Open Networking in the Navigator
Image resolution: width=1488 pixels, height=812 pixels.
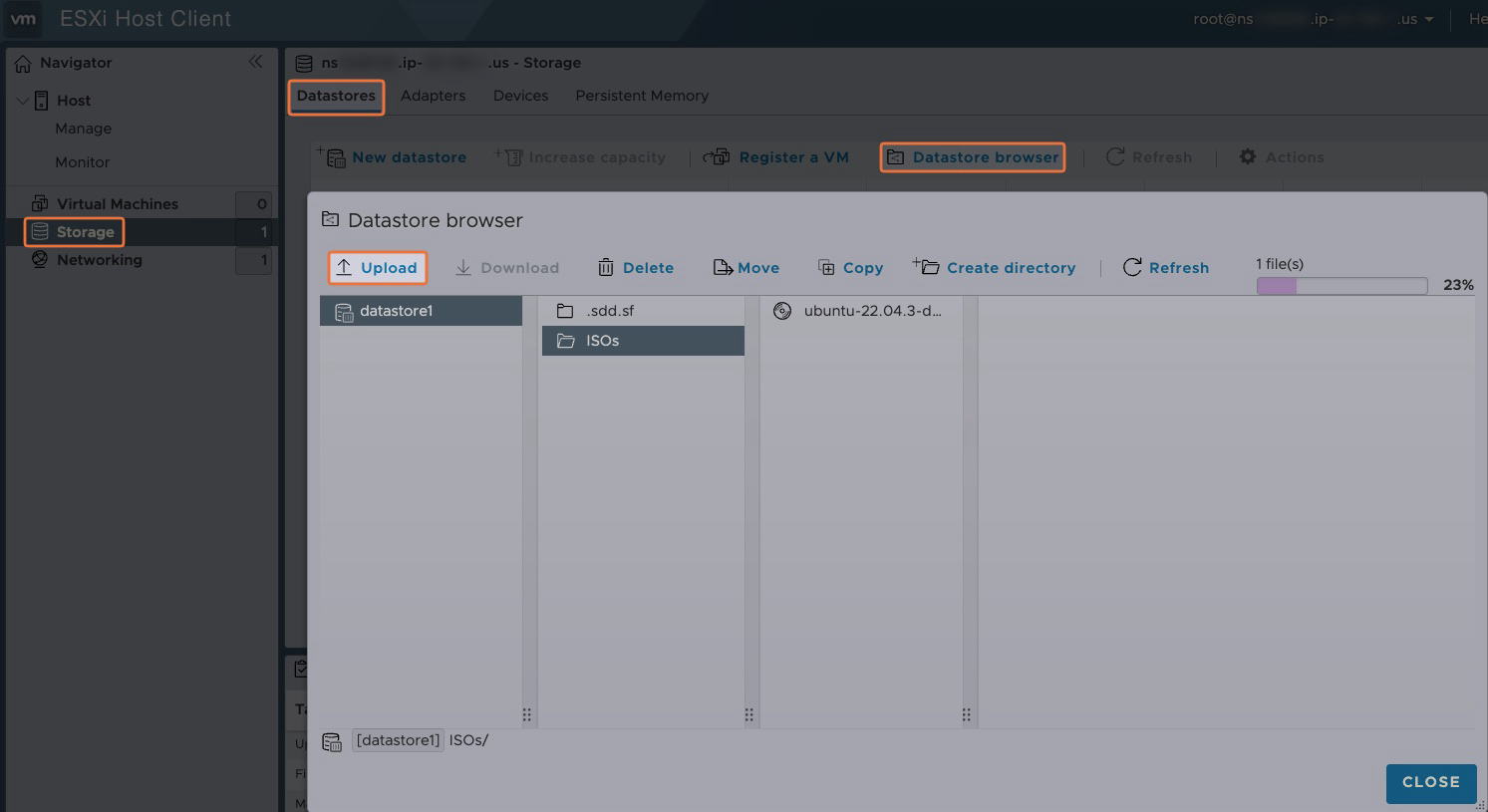coord(100,260)
